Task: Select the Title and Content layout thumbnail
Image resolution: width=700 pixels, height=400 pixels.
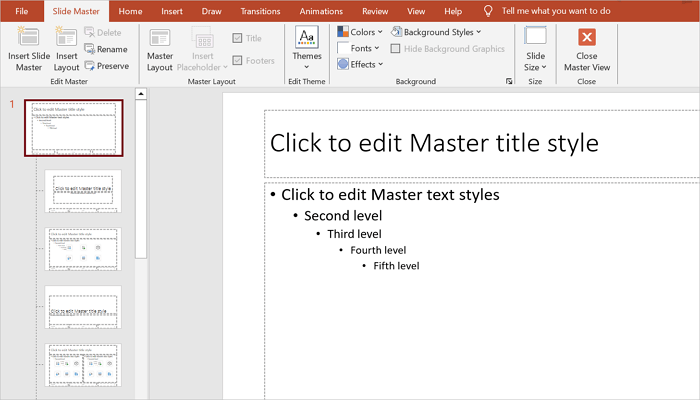Action: click(83, 249)
